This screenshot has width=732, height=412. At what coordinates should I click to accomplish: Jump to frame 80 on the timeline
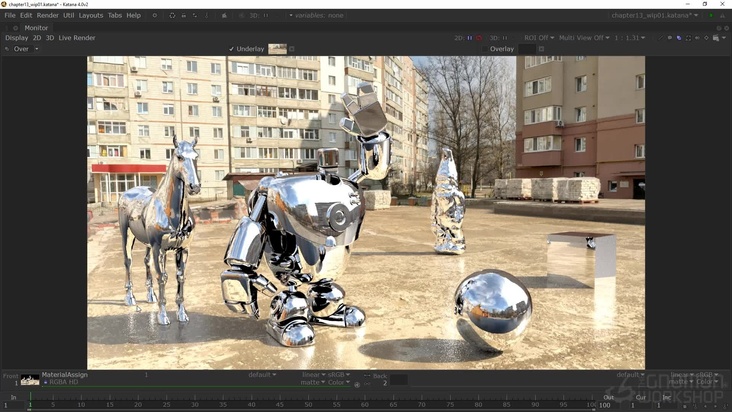coord(479,405)
